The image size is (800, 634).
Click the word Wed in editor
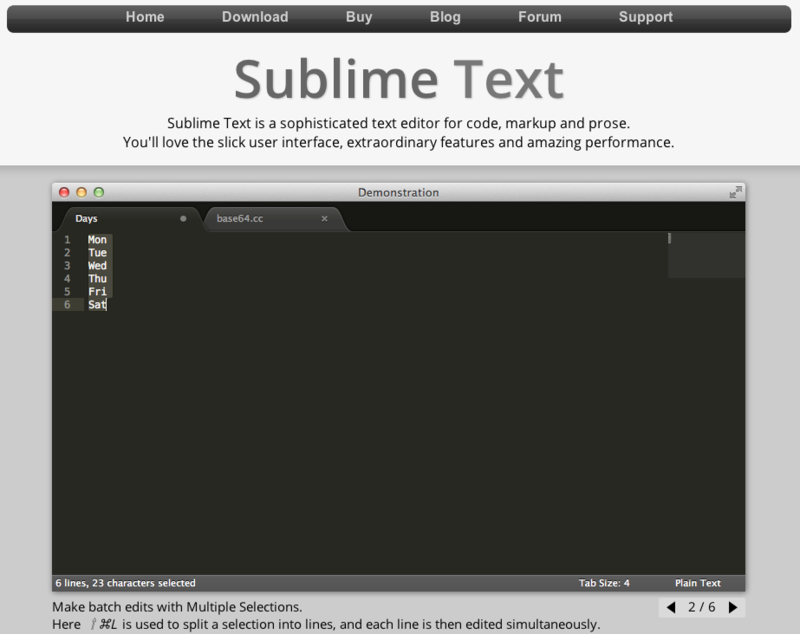pyautogui.click(x=97, y=266)
